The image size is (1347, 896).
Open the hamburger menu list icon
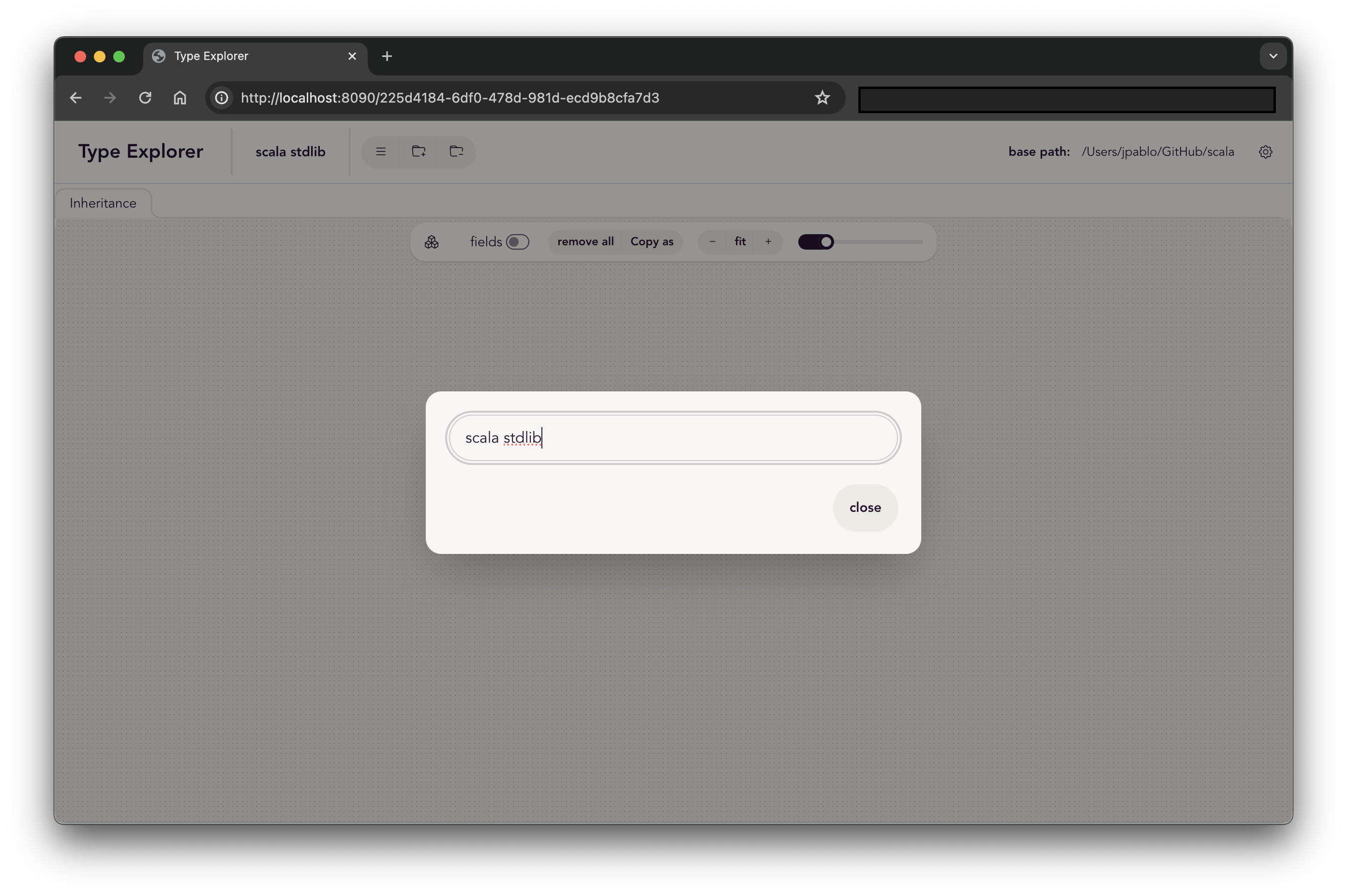381,151
